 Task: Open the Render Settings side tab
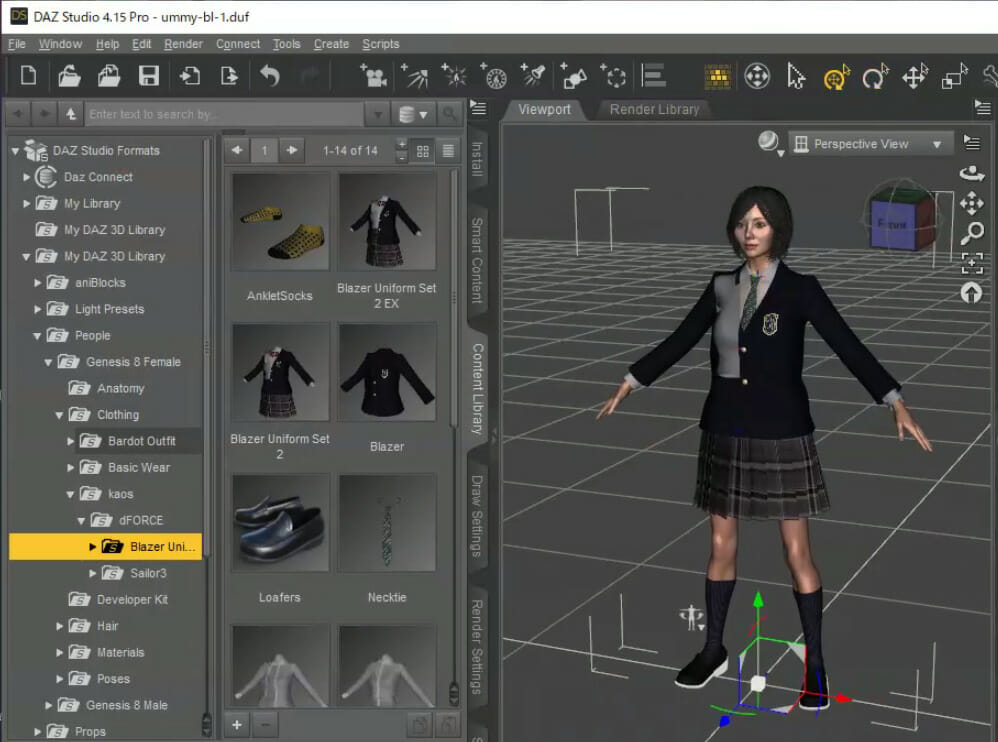pos(477,647)
